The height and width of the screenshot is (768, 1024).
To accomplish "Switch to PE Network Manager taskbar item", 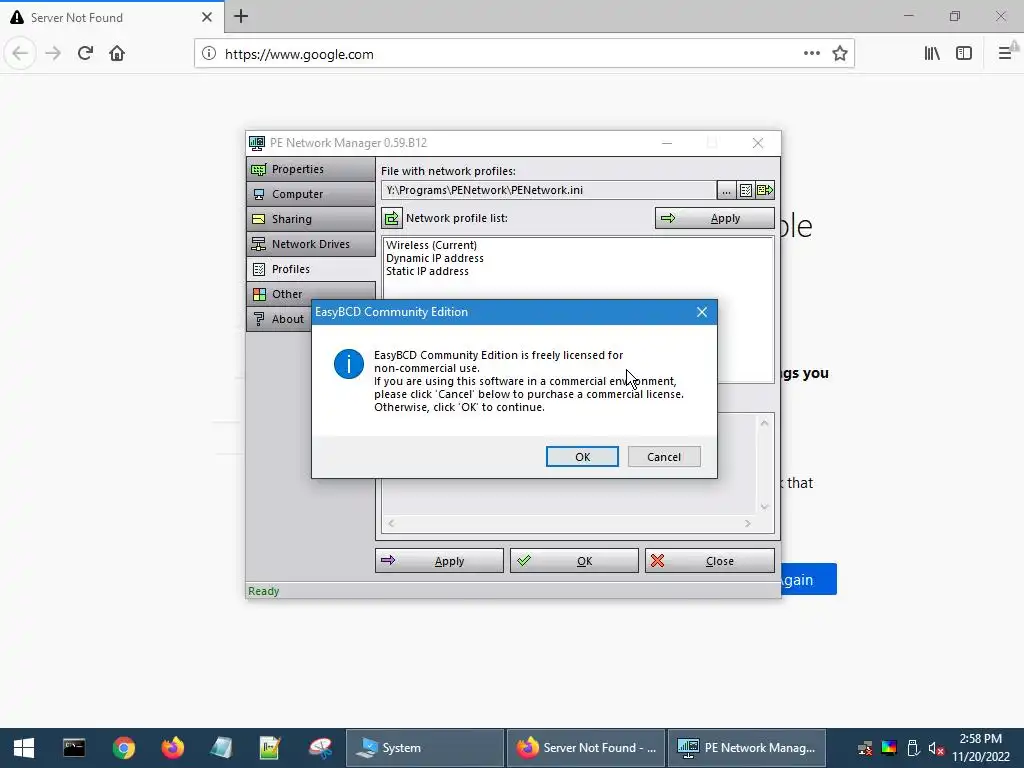I will (747, 748).
